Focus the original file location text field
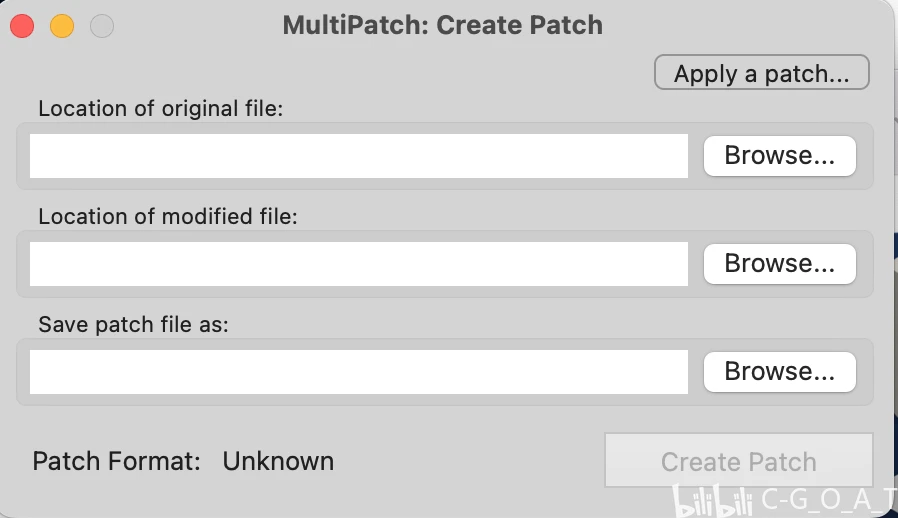Screen dimensions: 898x518 tap(358, 156)
